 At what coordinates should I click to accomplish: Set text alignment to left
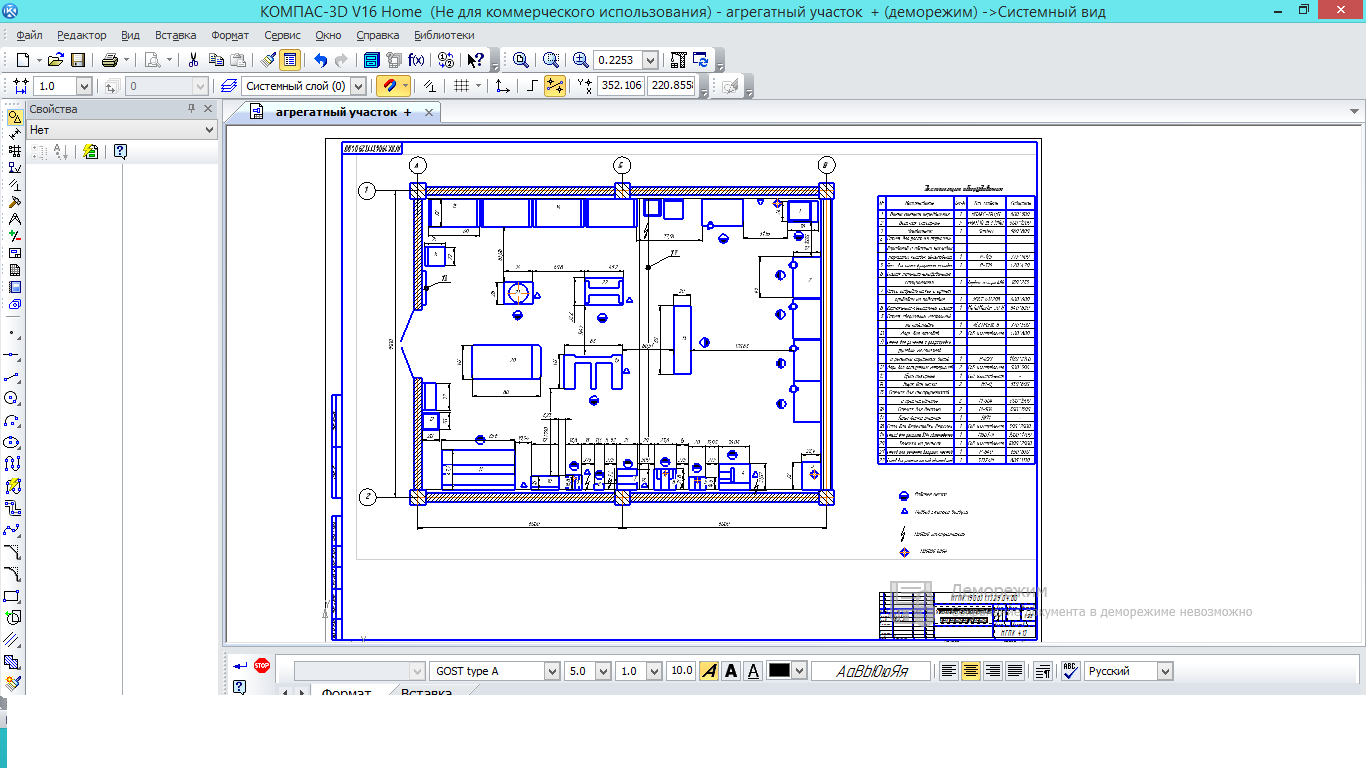pyautogui.click(x=948, y=670)
